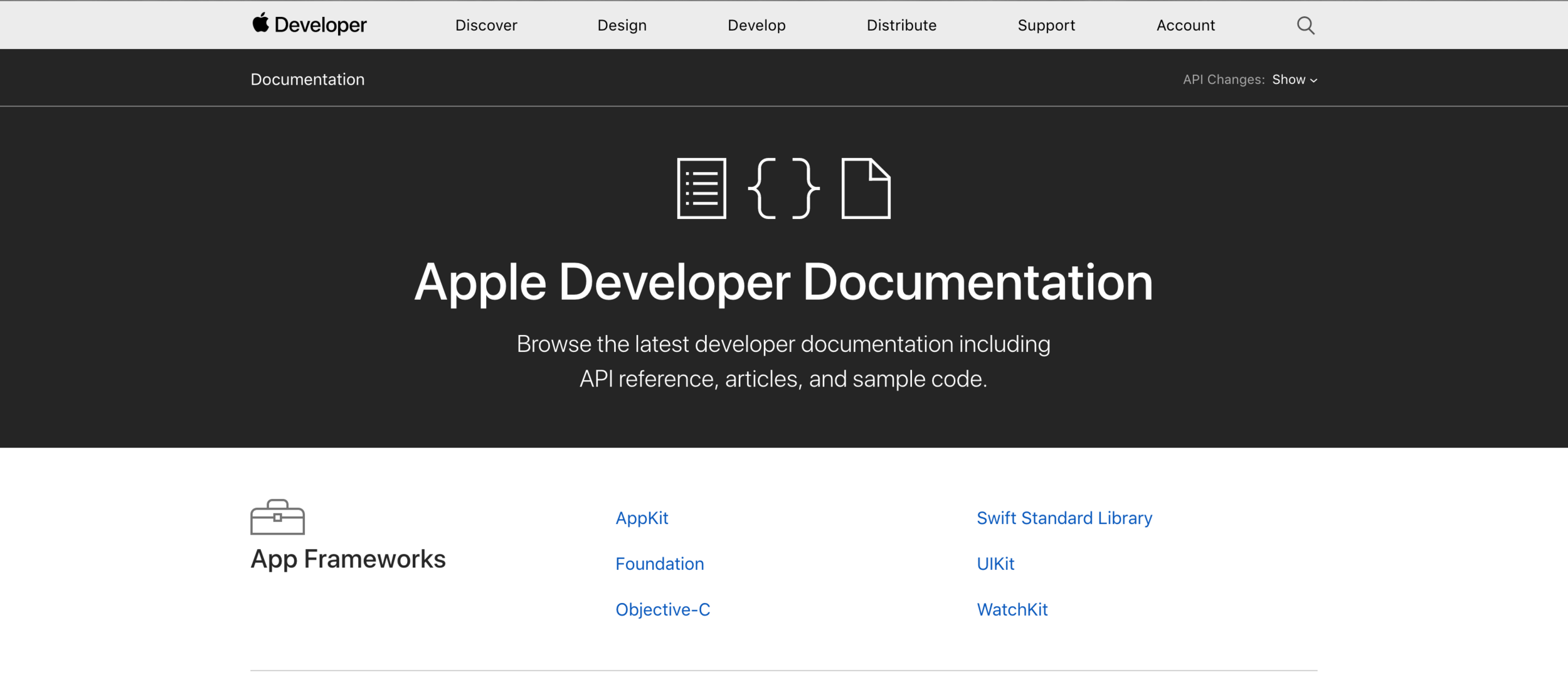Screen dimensions: 1568x694
Task: Click the toolbox App Frameworks icon
Action: tap(277, 517)
